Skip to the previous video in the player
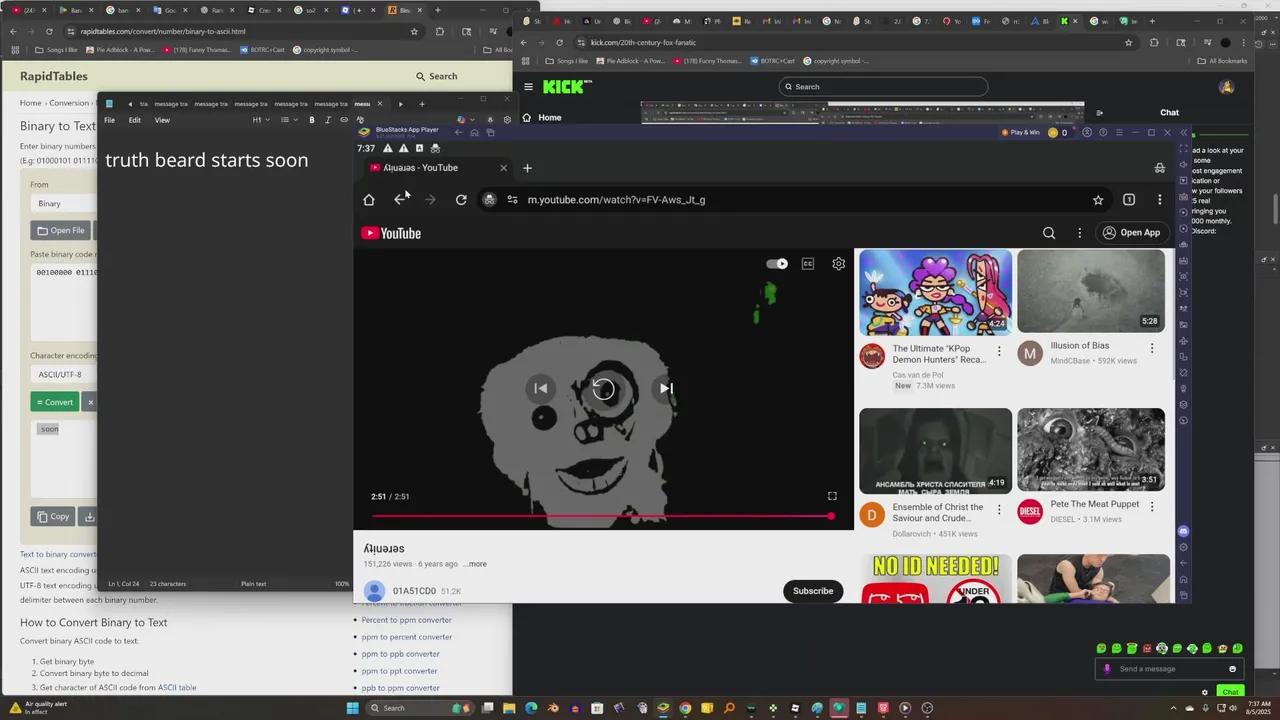 [540, 389]
